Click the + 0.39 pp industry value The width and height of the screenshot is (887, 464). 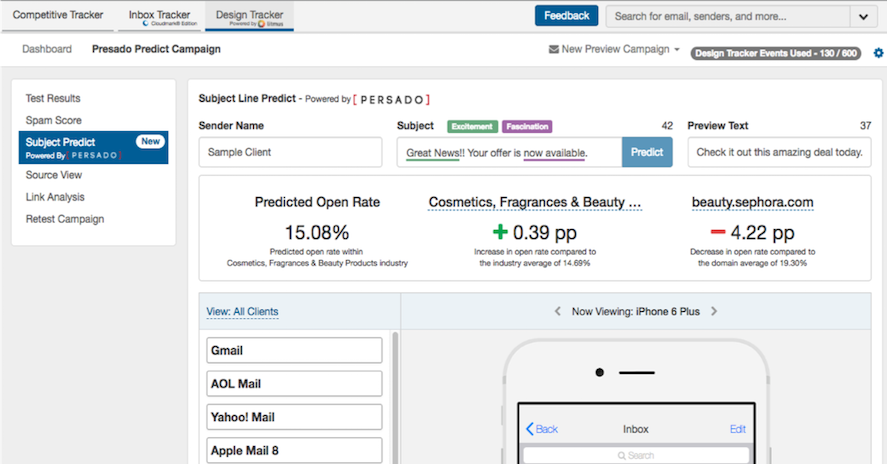click(535, 233)
